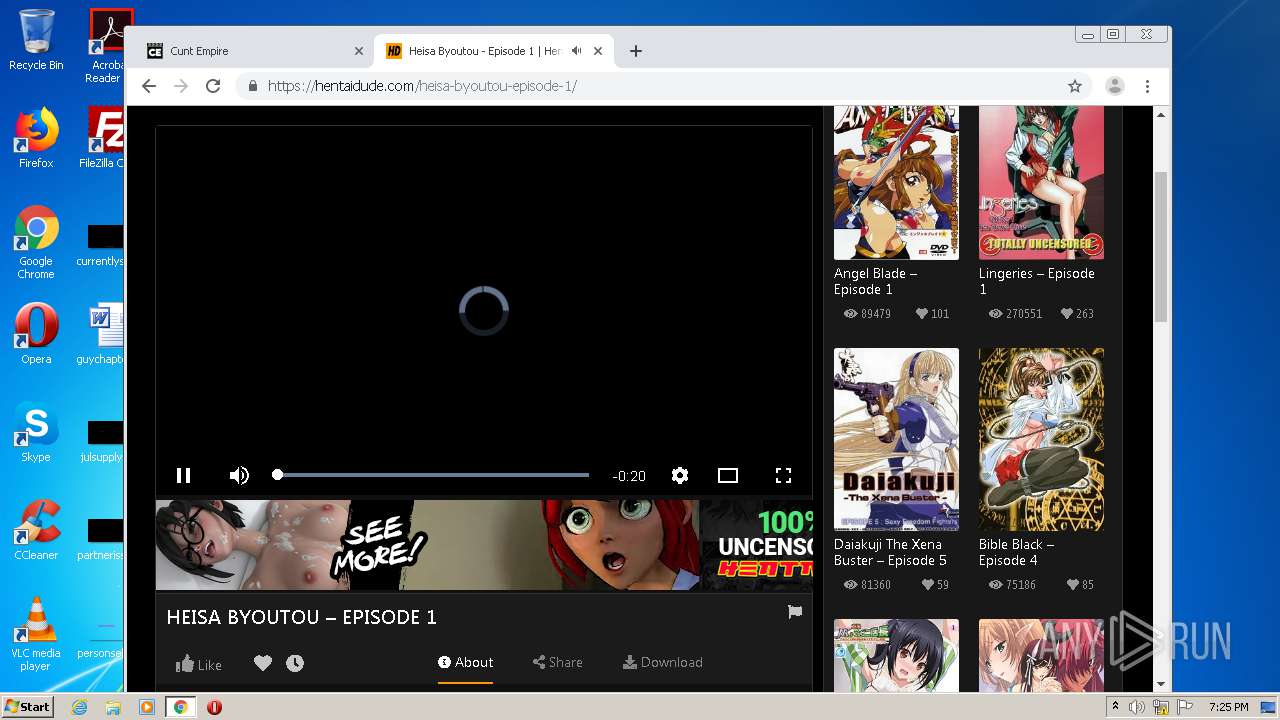Close the Cunt Empire tab

coord(359,51)
